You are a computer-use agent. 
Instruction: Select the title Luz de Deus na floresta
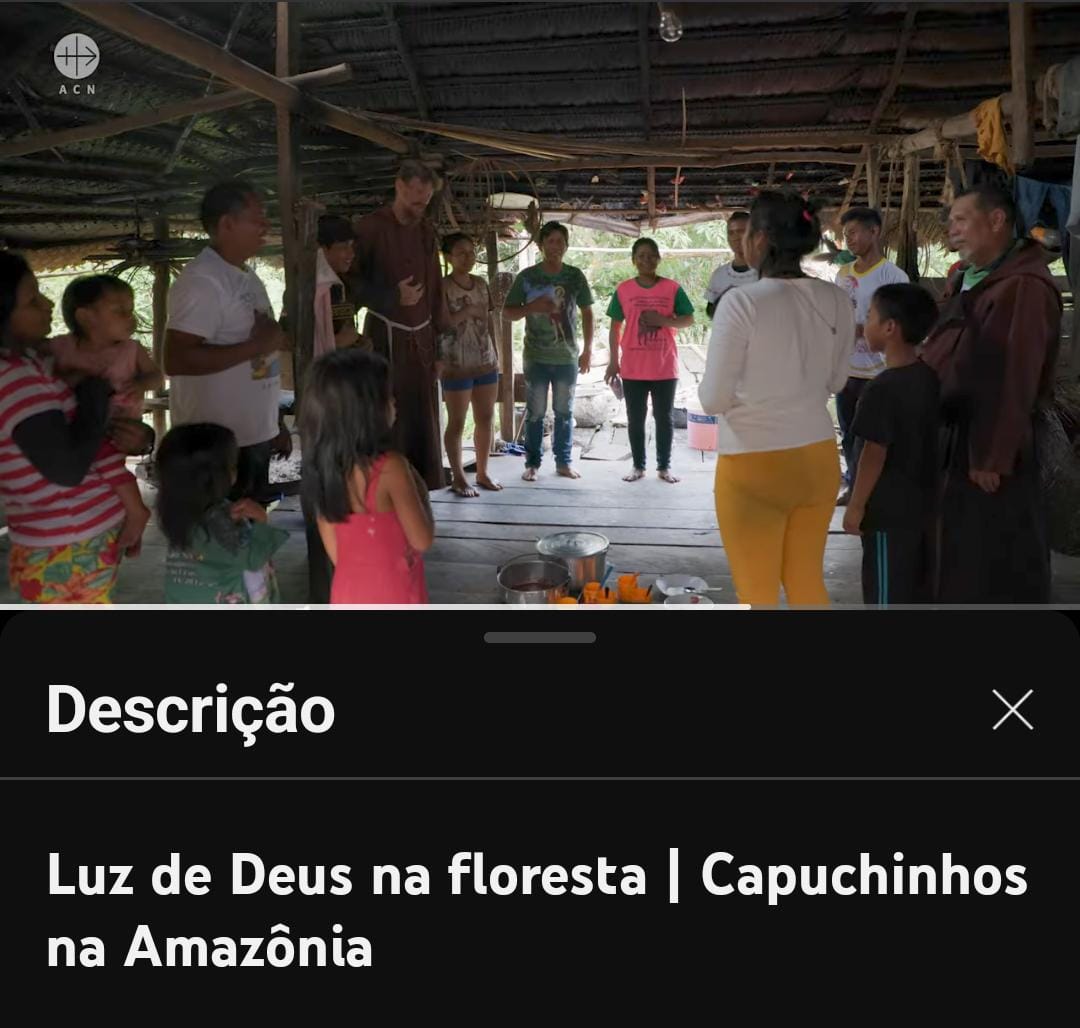coord(346,874)
